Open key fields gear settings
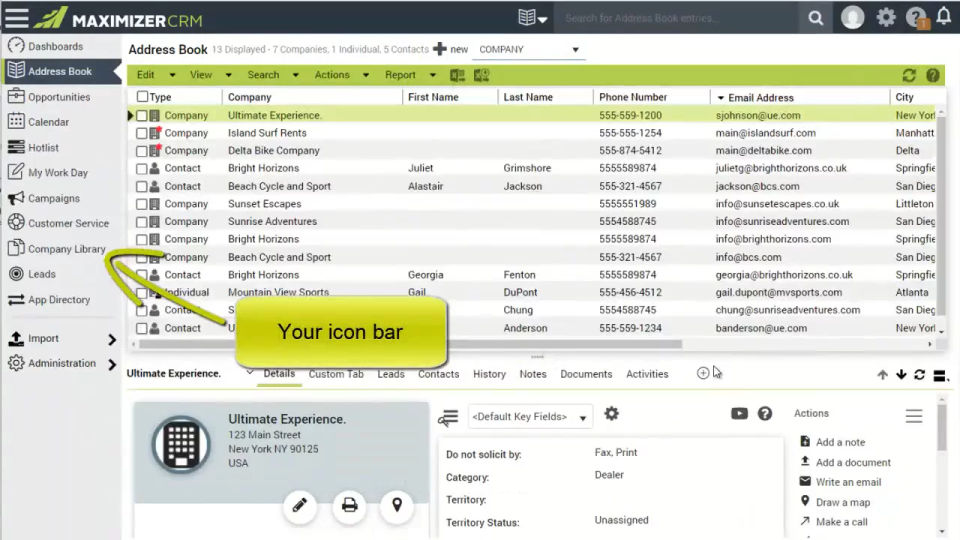 click(611, 414)
